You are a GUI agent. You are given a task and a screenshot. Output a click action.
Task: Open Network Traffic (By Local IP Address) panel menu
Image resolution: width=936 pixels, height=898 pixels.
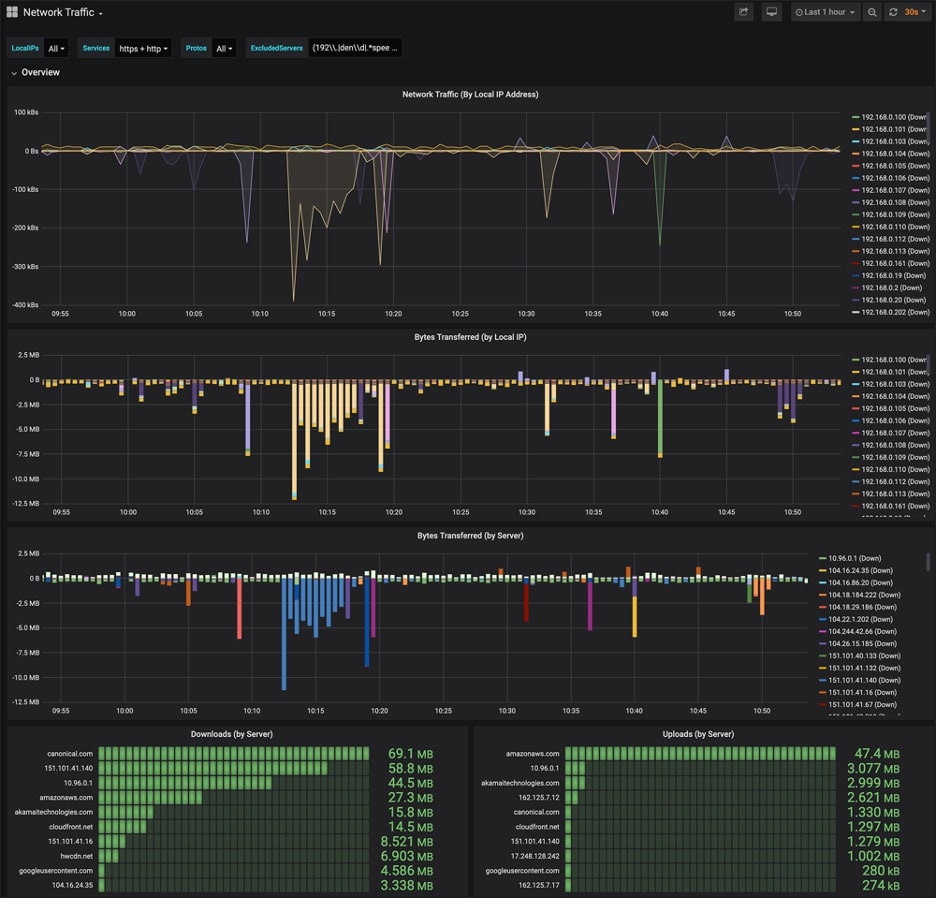[470, 94]
